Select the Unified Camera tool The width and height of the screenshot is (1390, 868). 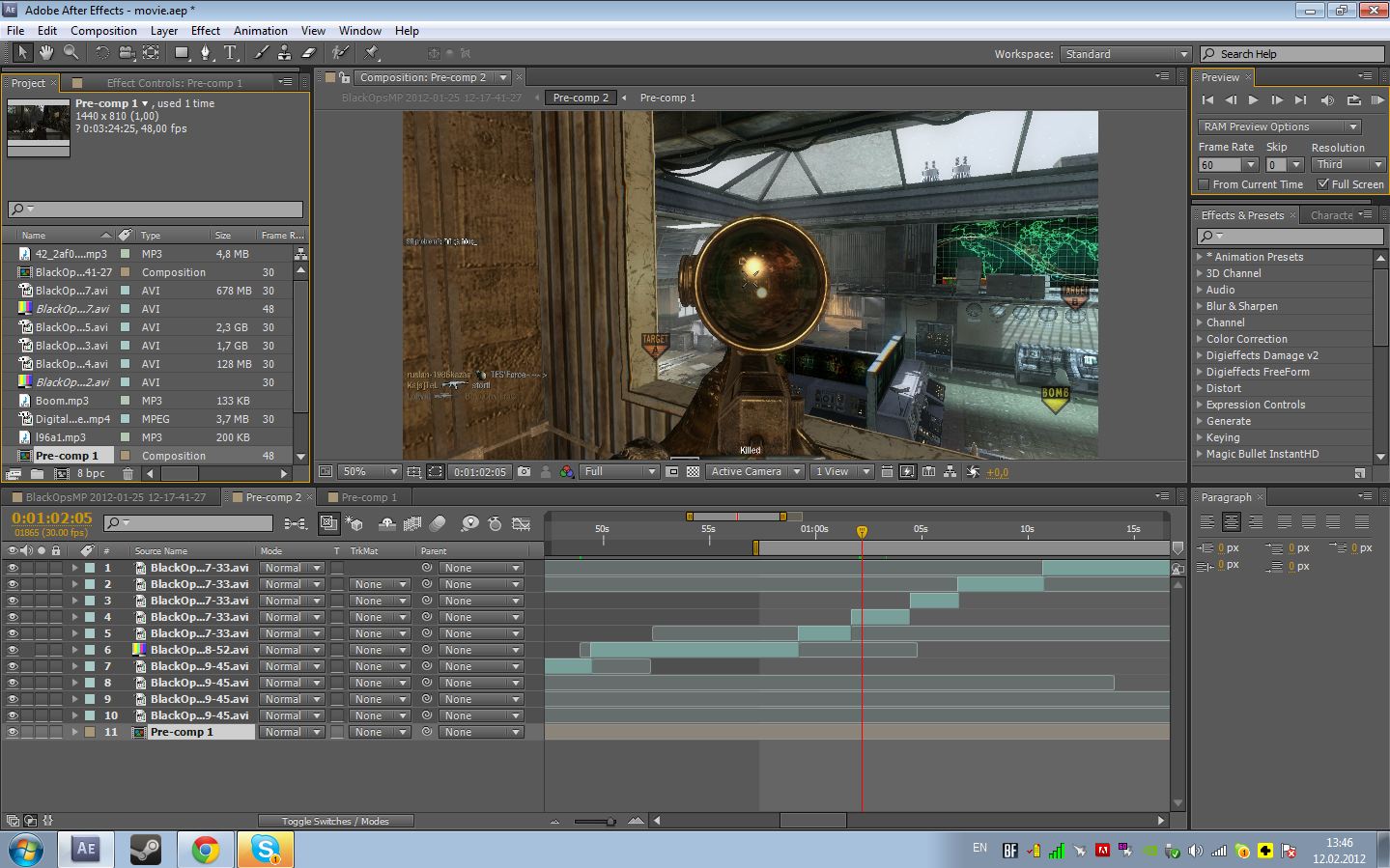(128, 53)
